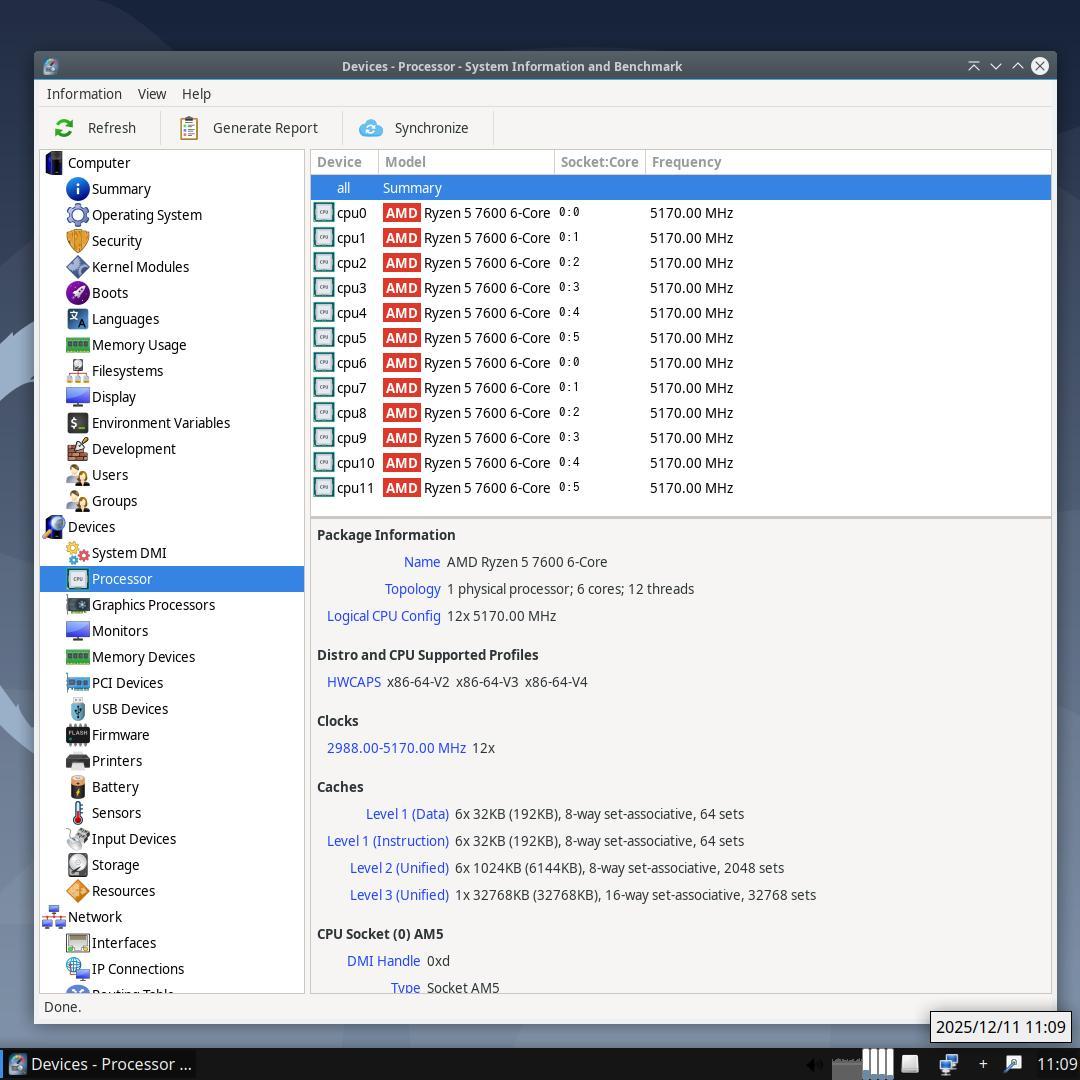Image resolution: width=1080 pixels, height=1080 pixels.
Task: Click the network tray icon
Action: pyautogui.click(x=948, y=1064)
